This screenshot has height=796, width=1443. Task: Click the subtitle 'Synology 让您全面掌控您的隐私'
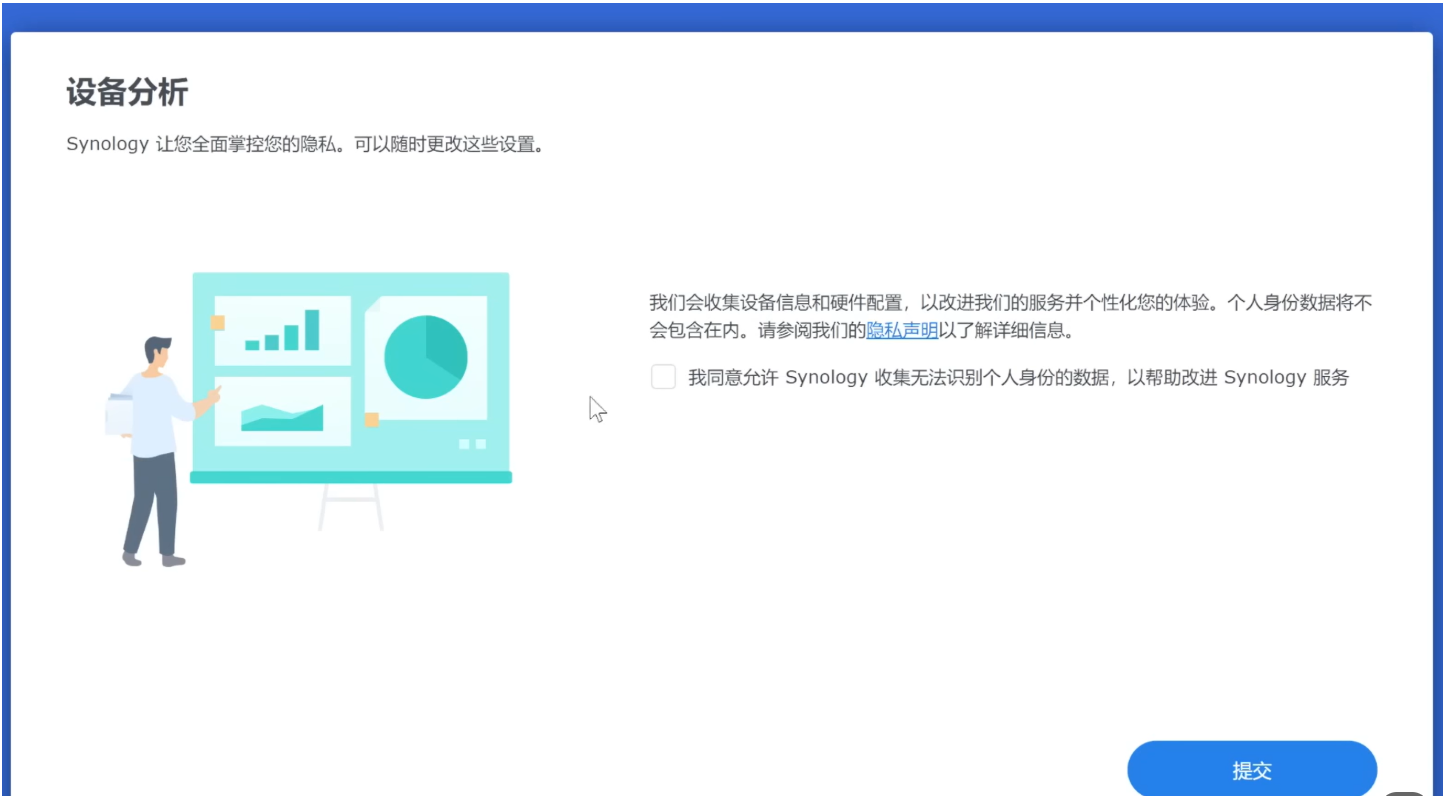[x=305, y=144]
